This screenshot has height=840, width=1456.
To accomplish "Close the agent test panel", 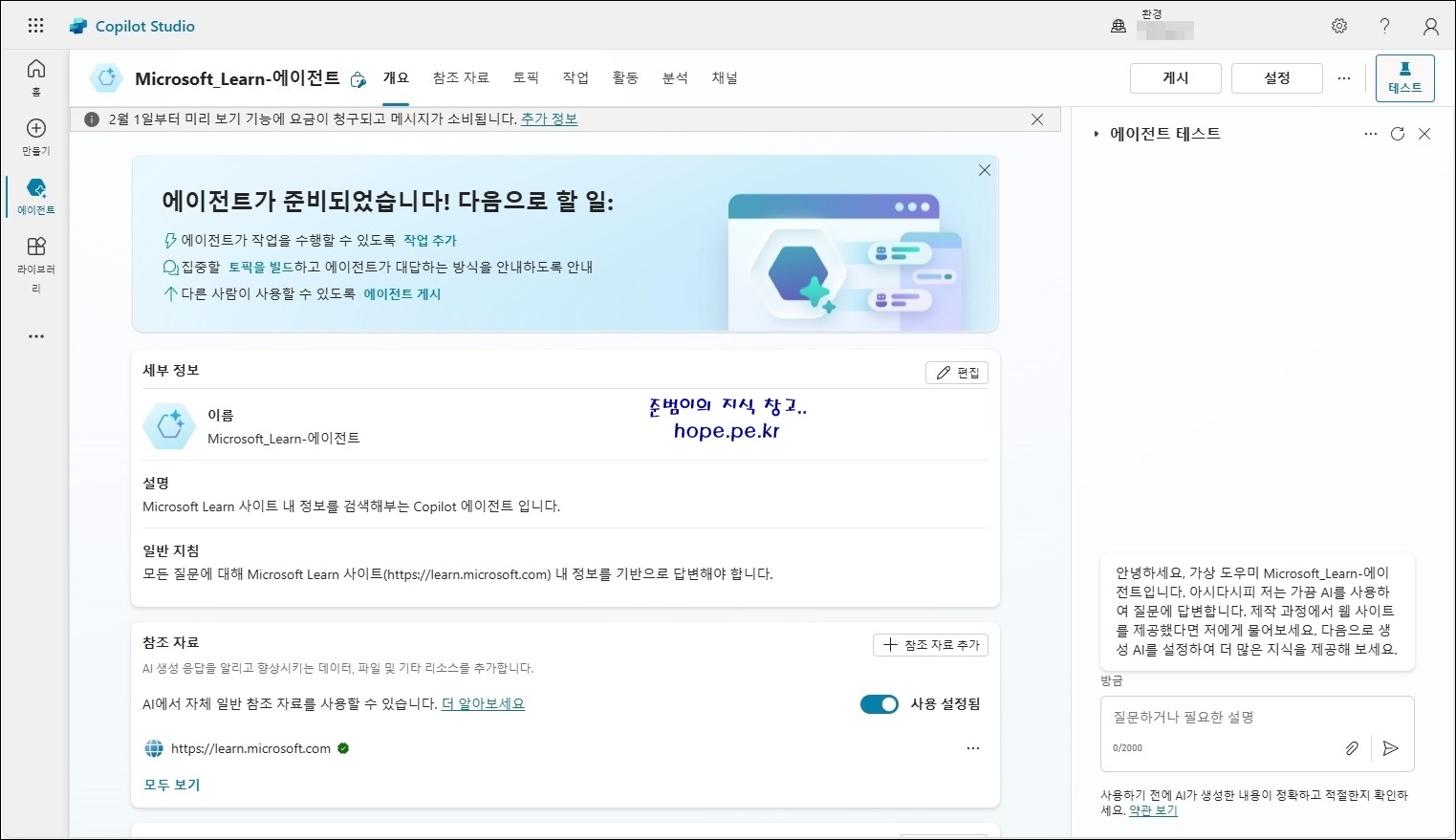I will click(1424, 134).
